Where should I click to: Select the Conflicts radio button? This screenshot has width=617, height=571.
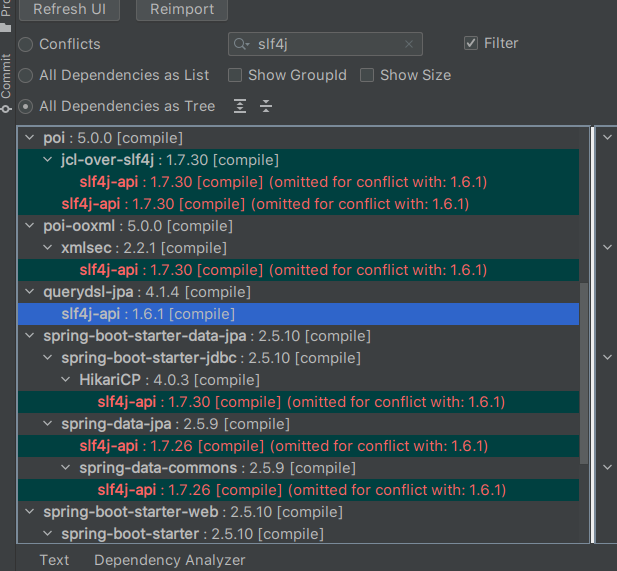pyautogui.click(x=26, y=44)
